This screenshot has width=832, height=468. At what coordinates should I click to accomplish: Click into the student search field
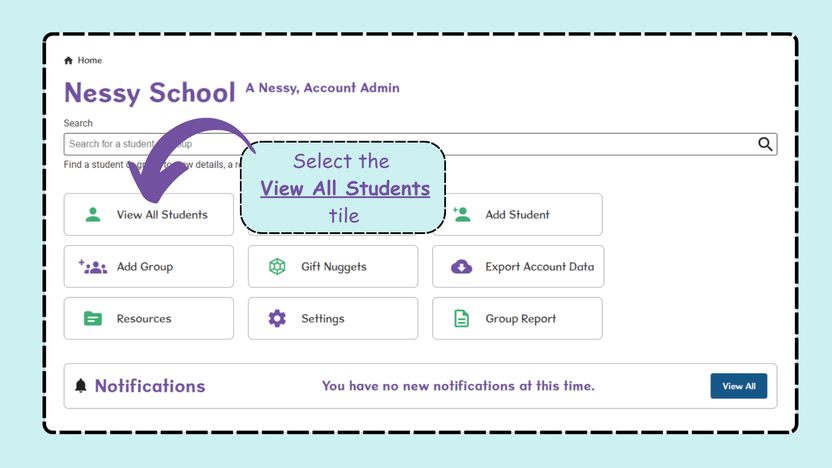(420, 144)
